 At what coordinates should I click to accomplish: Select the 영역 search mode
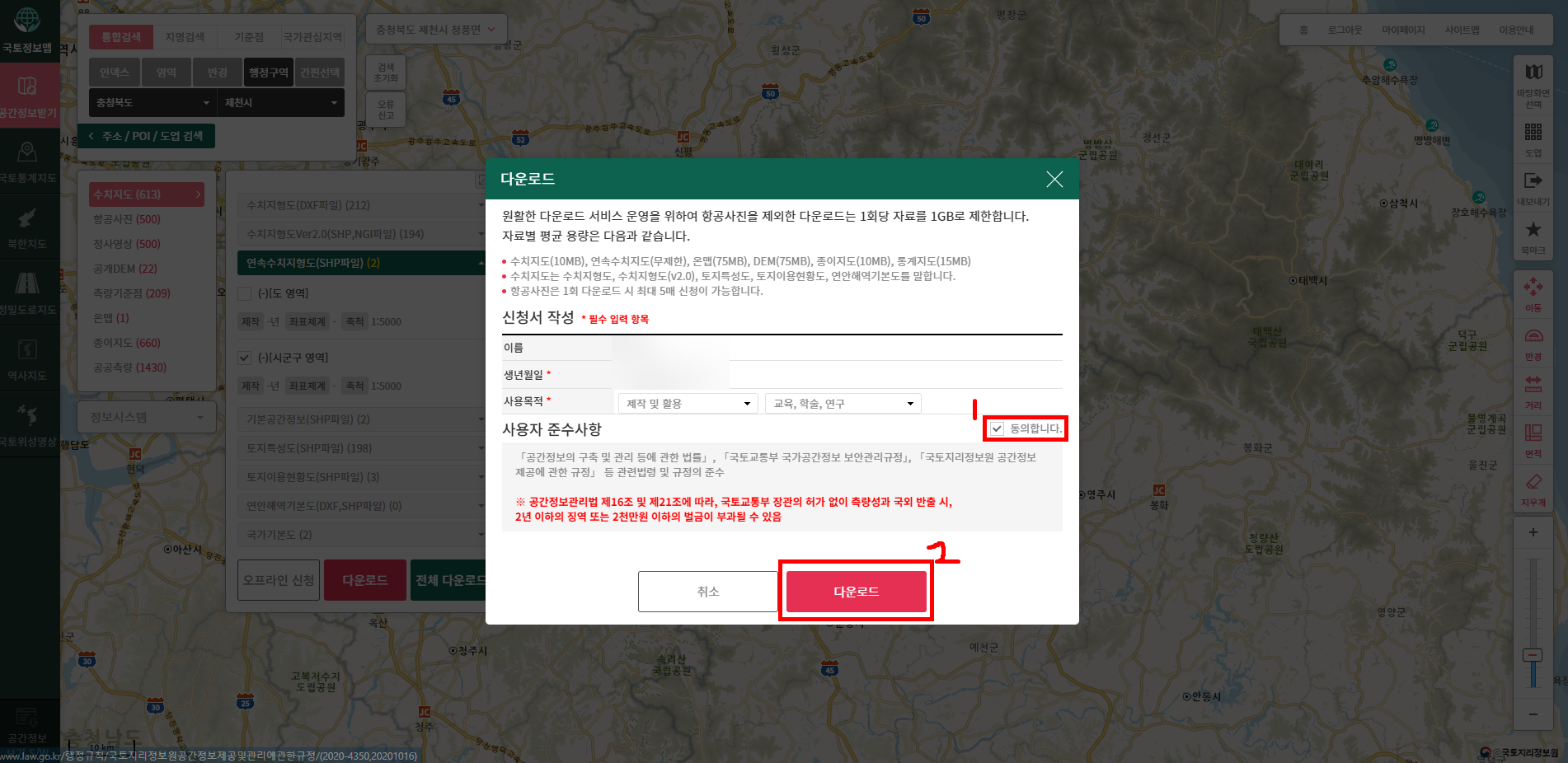tap(167, 73)
